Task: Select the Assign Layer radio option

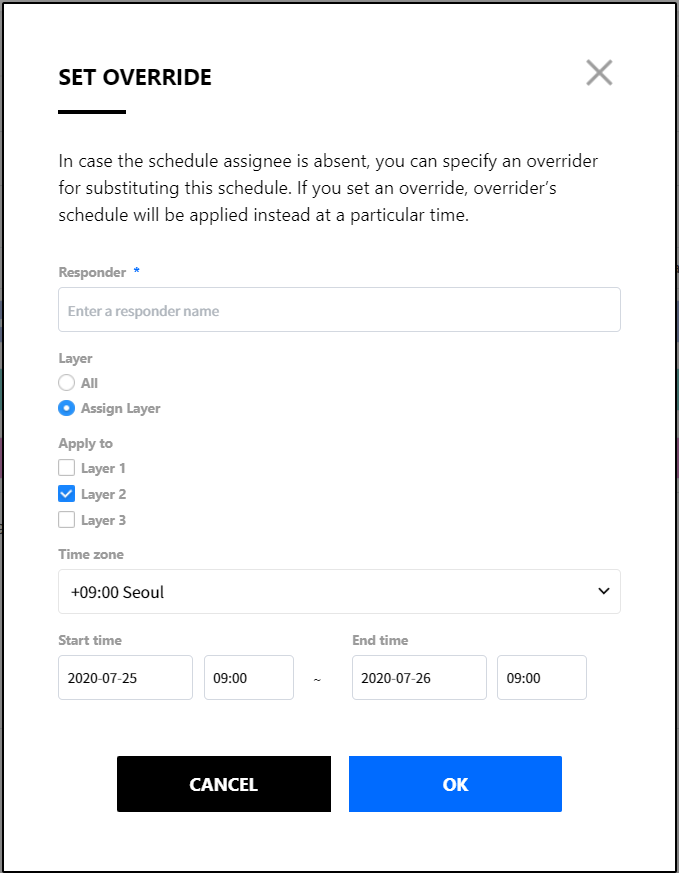Action: (67, 408)
